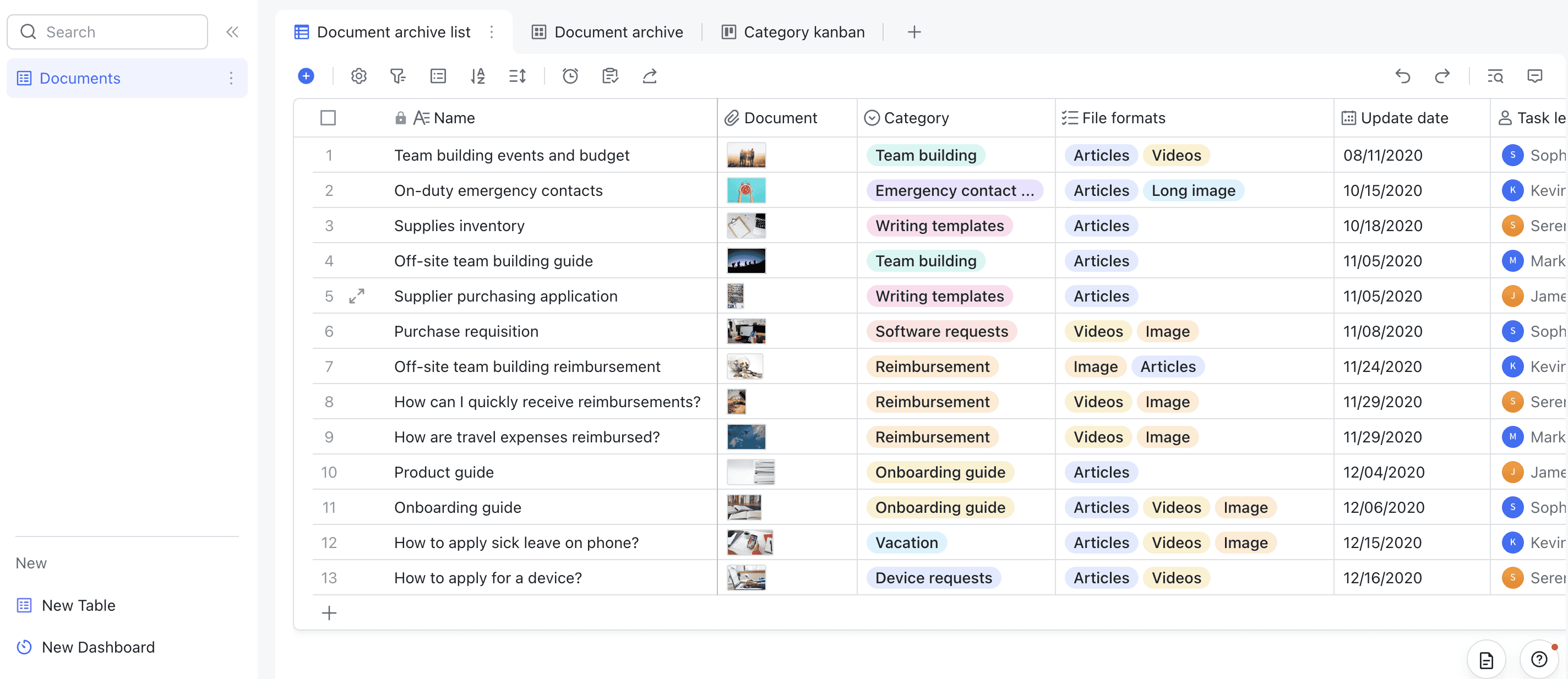
Task: Toggle the select-all rows checkbox
Action: [x=328, y=118]
